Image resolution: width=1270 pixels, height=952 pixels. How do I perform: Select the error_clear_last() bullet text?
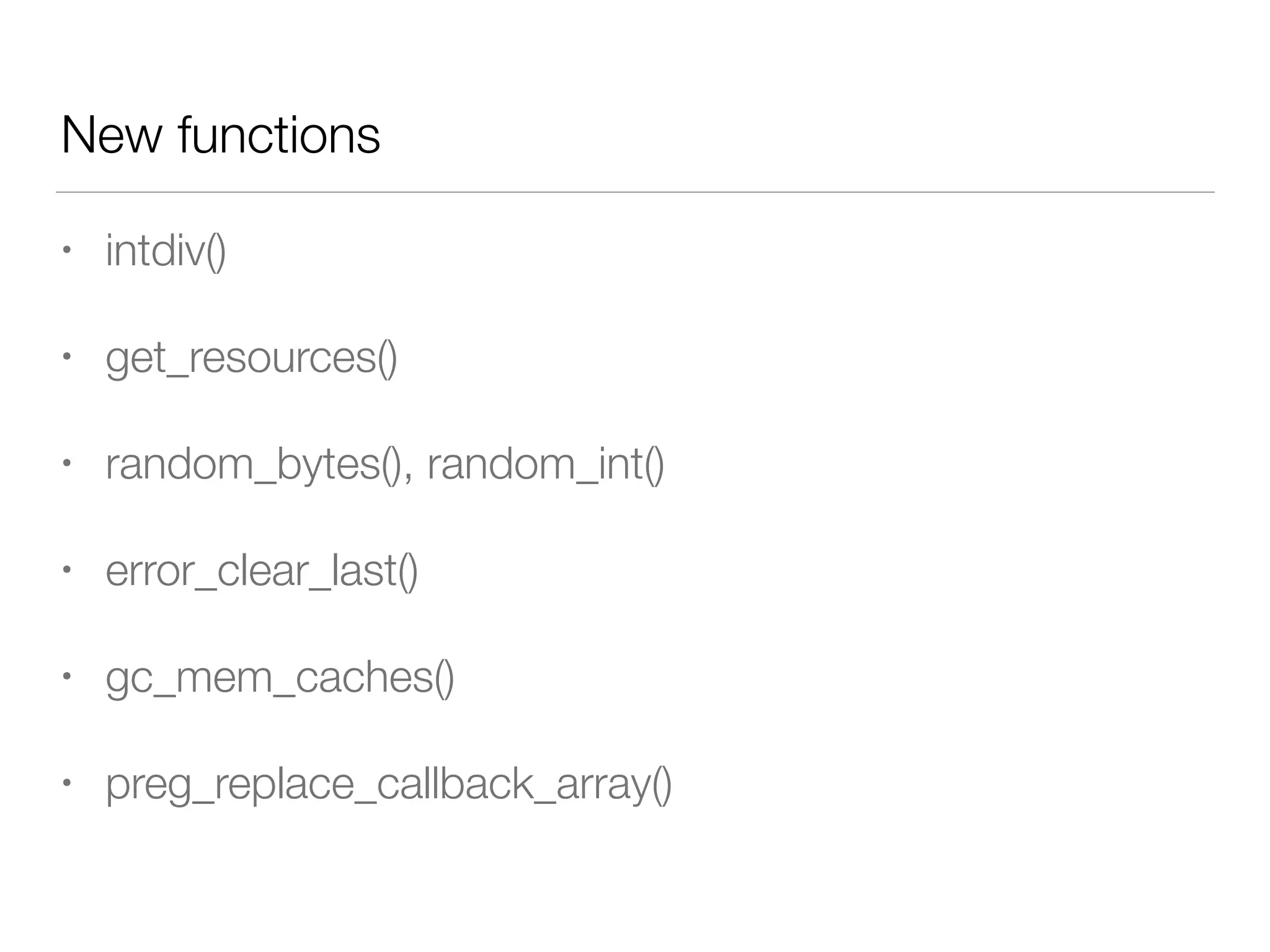point(262,571)
